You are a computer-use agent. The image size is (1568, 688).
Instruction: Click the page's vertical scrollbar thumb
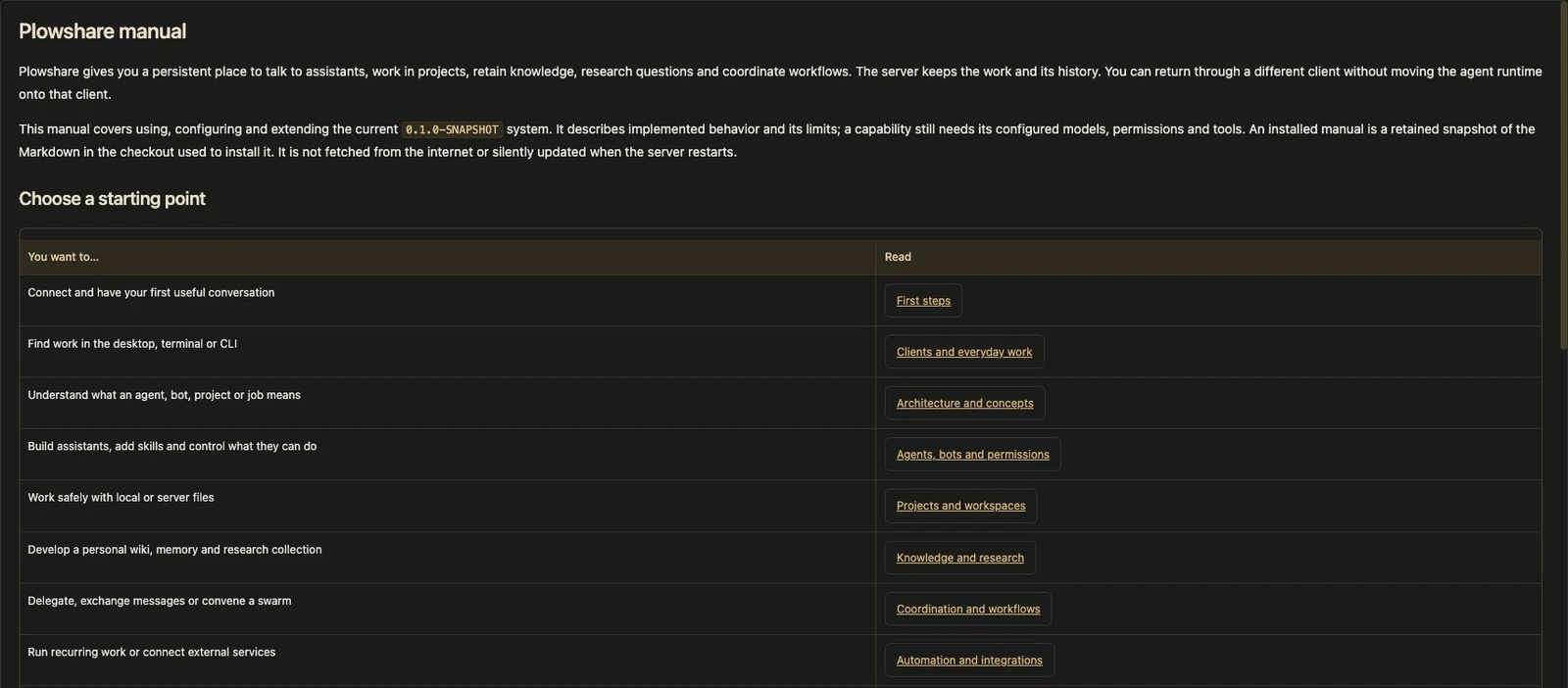pyautogui.click(x=1563, y=174)
